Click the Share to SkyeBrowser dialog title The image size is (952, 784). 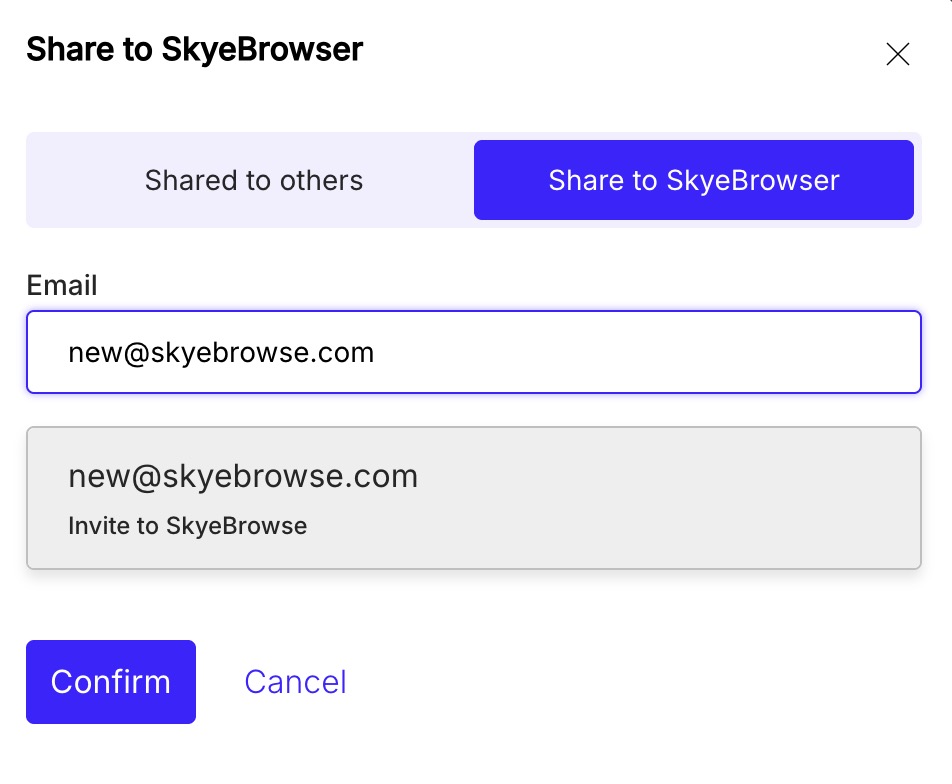click(194, 49)
